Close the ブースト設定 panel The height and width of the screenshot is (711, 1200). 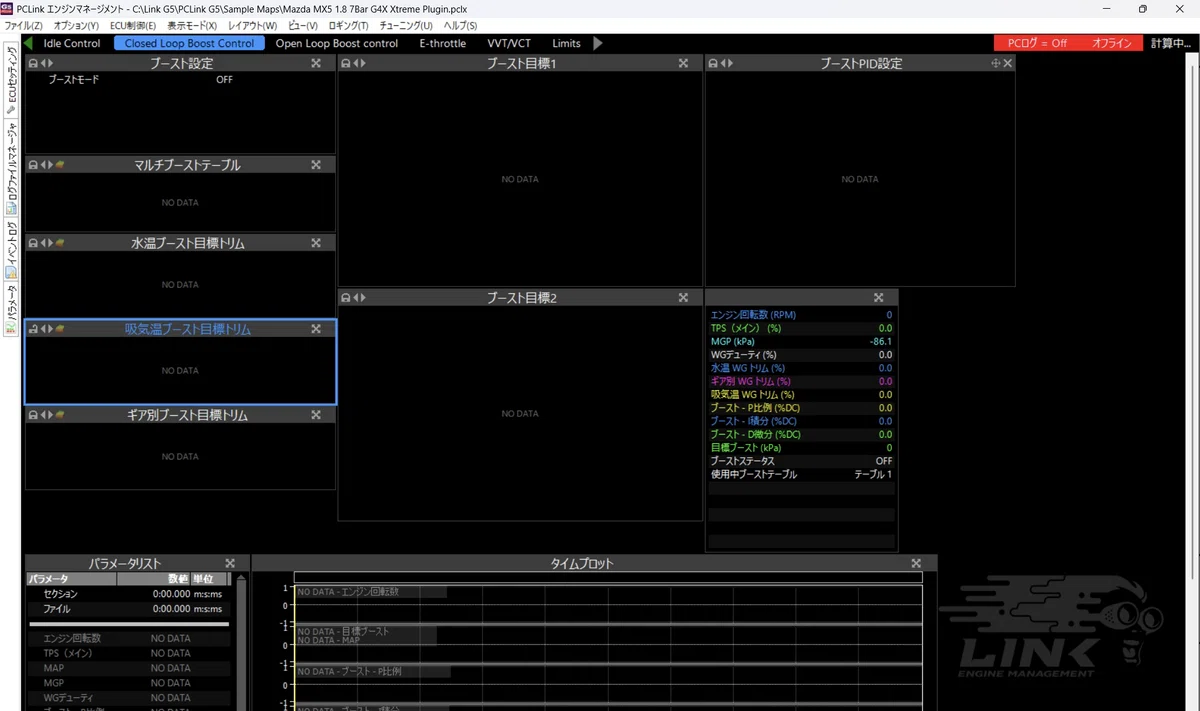[316, 63]
